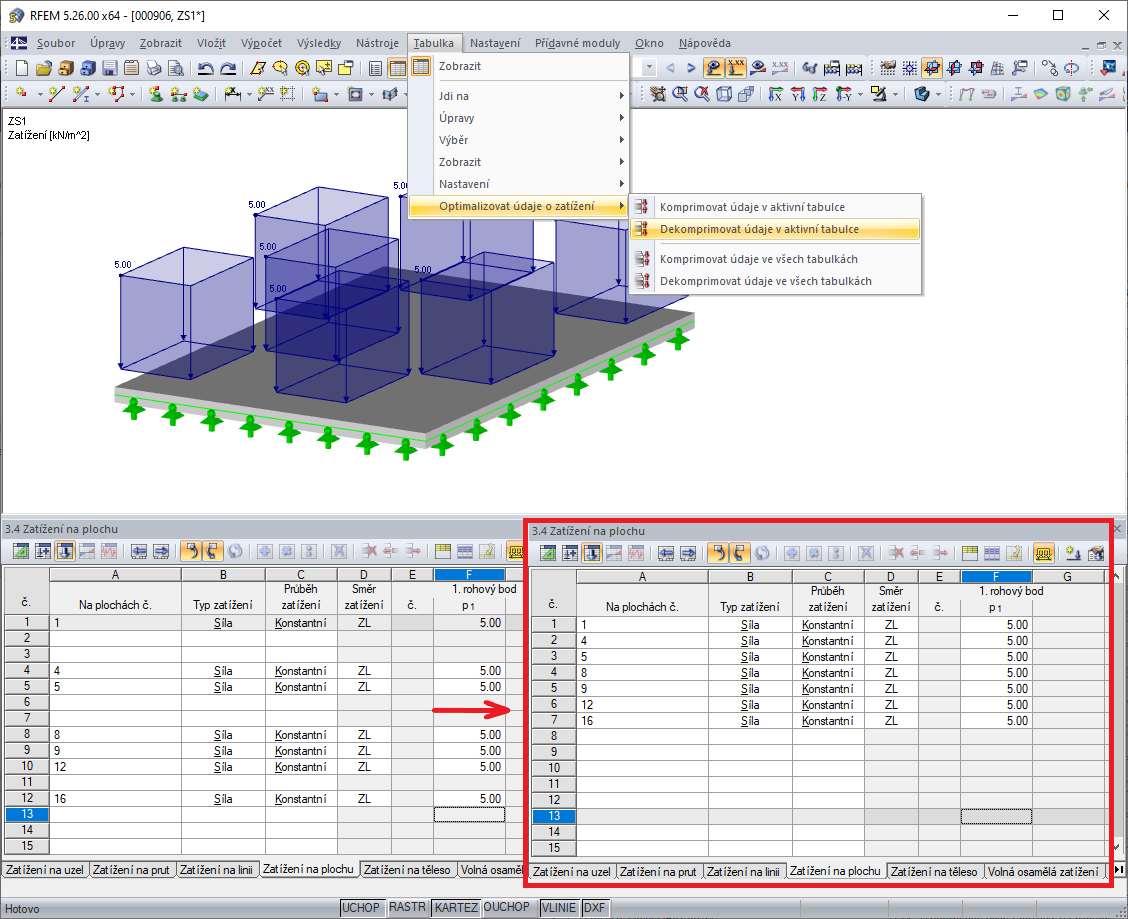Switch to Zatížení na prut tab in left table
This screenshot has width=1128, height=919.
[x=132, y=870]
